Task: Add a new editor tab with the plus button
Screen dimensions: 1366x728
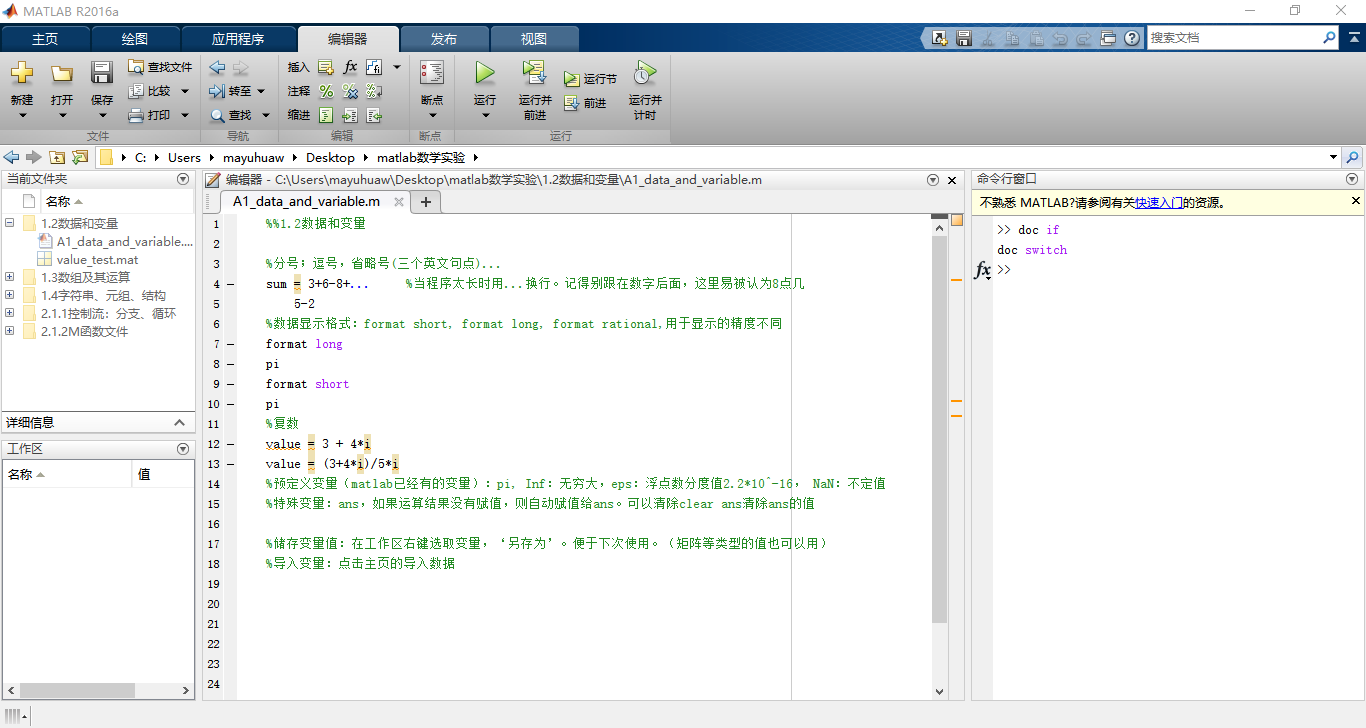Action: pyautogui.click(x=425, y=202)
